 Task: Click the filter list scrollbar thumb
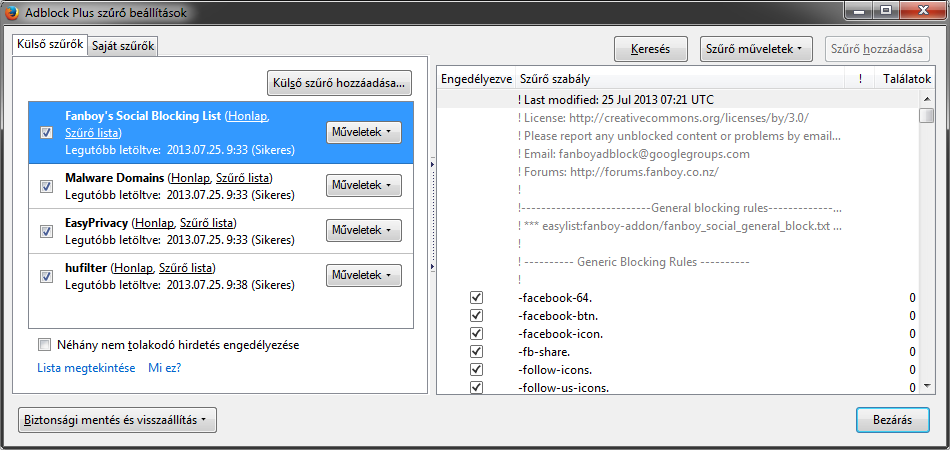(926, 116)
